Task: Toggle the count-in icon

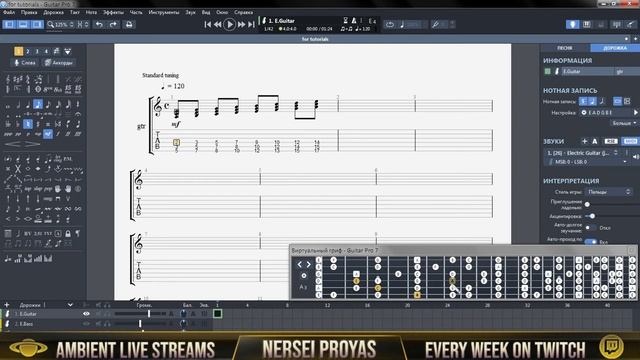Action: point(345,20)
